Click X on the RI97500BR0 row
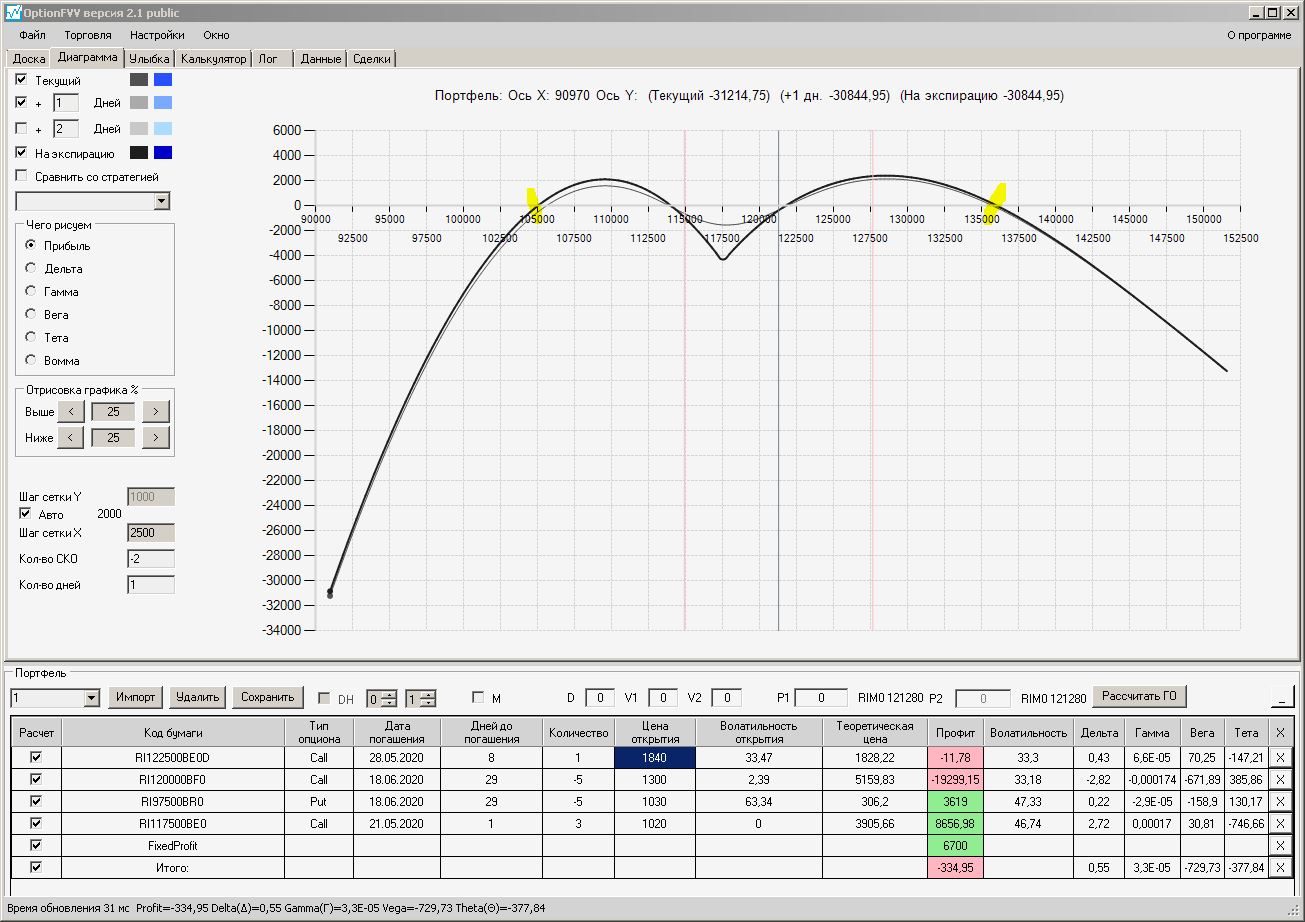Image resolution: width=1305 pixels, height=922 pixels. 1280,801
